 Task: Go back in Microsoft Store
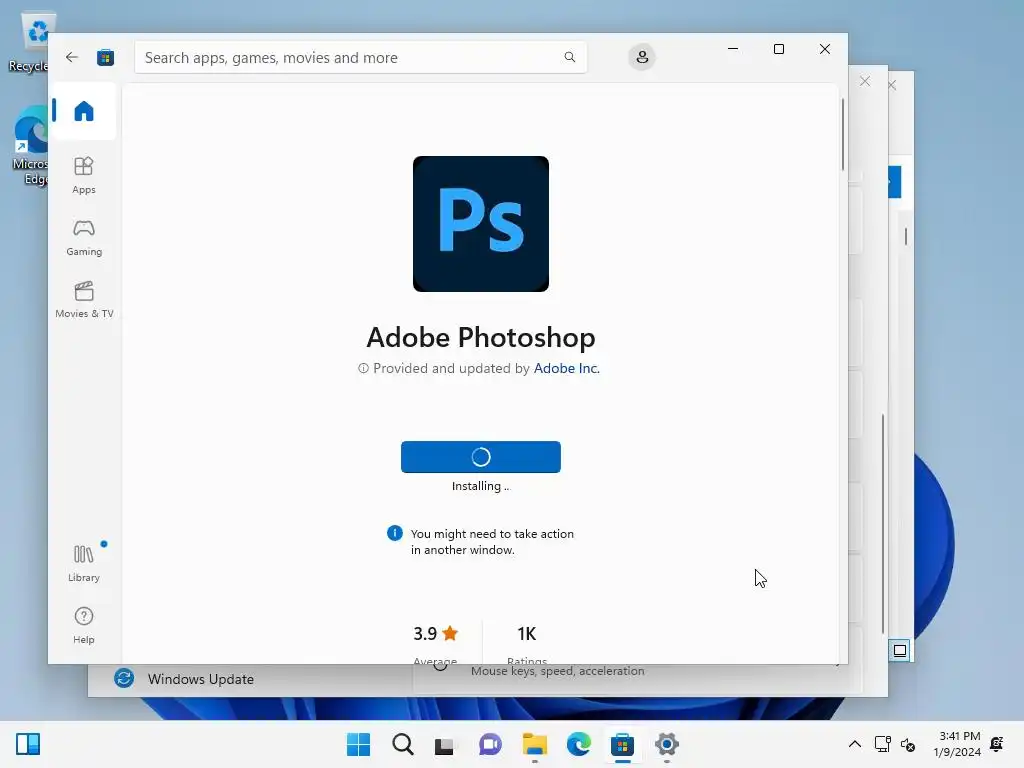pos(72,57)
